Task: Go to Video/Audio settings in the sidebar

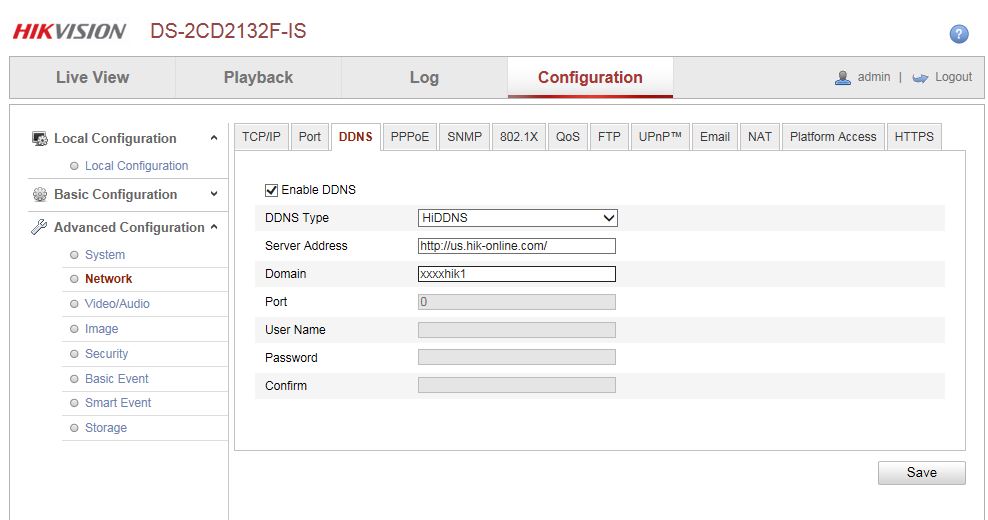Action: pyautogui.click(x=117, y=304)
